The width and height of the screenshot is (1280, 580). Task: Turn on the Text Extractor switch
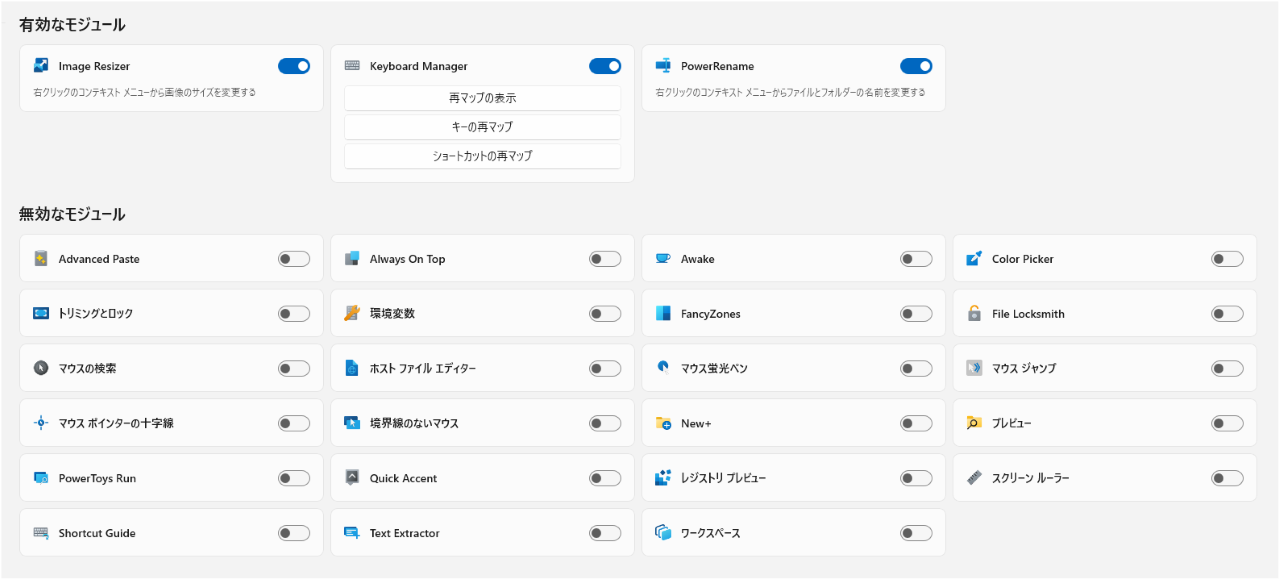pyautogui.click(x=605, y=533)
